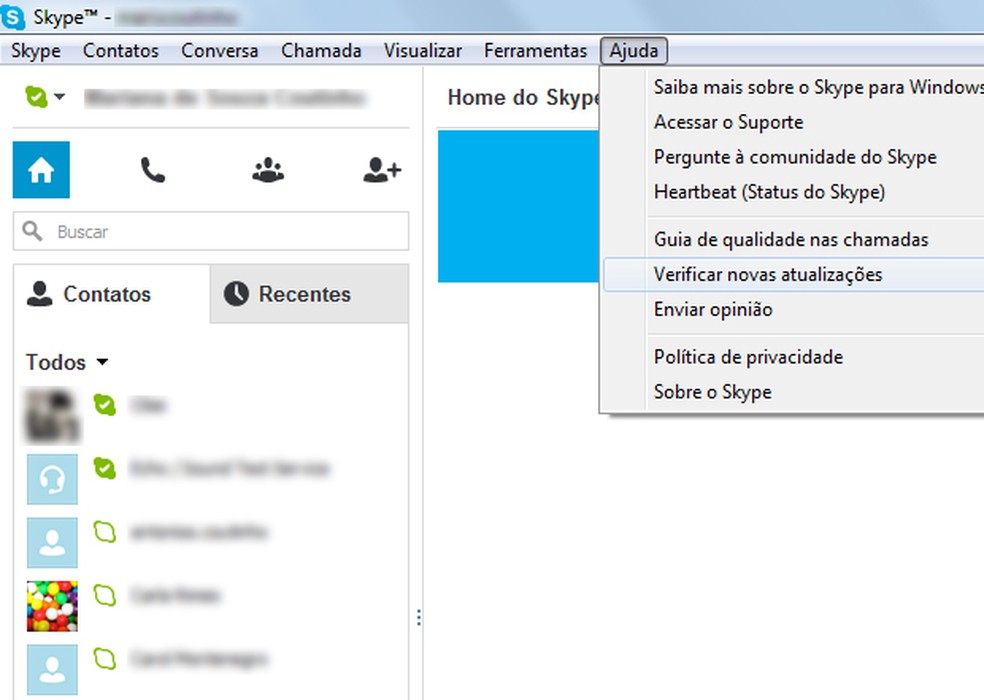The width and height of the screenshot is (984, 700).
Task: Open the call phones dial pad icon
Action: 152,170
